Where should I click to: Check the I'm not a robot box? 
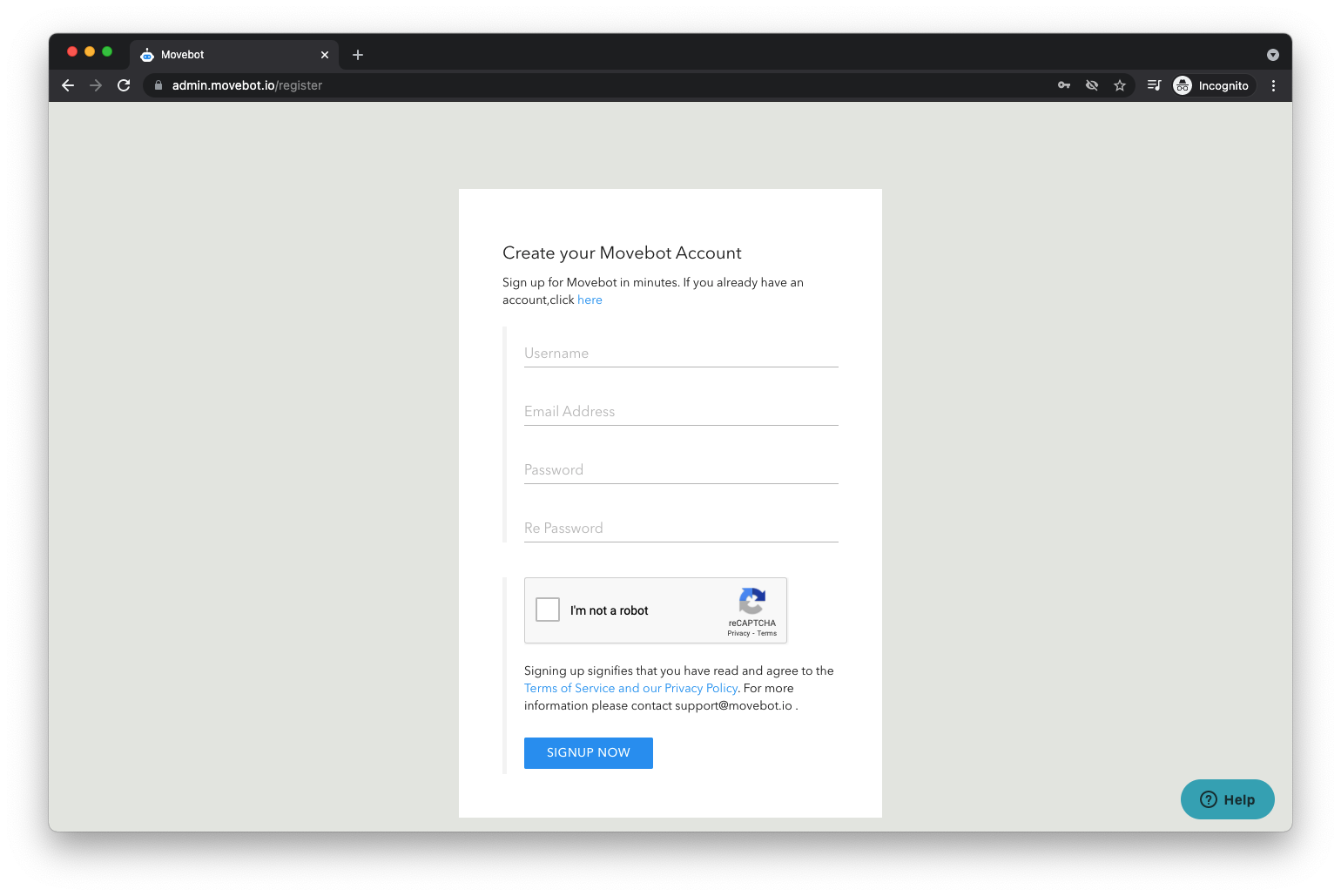(548, 610)
